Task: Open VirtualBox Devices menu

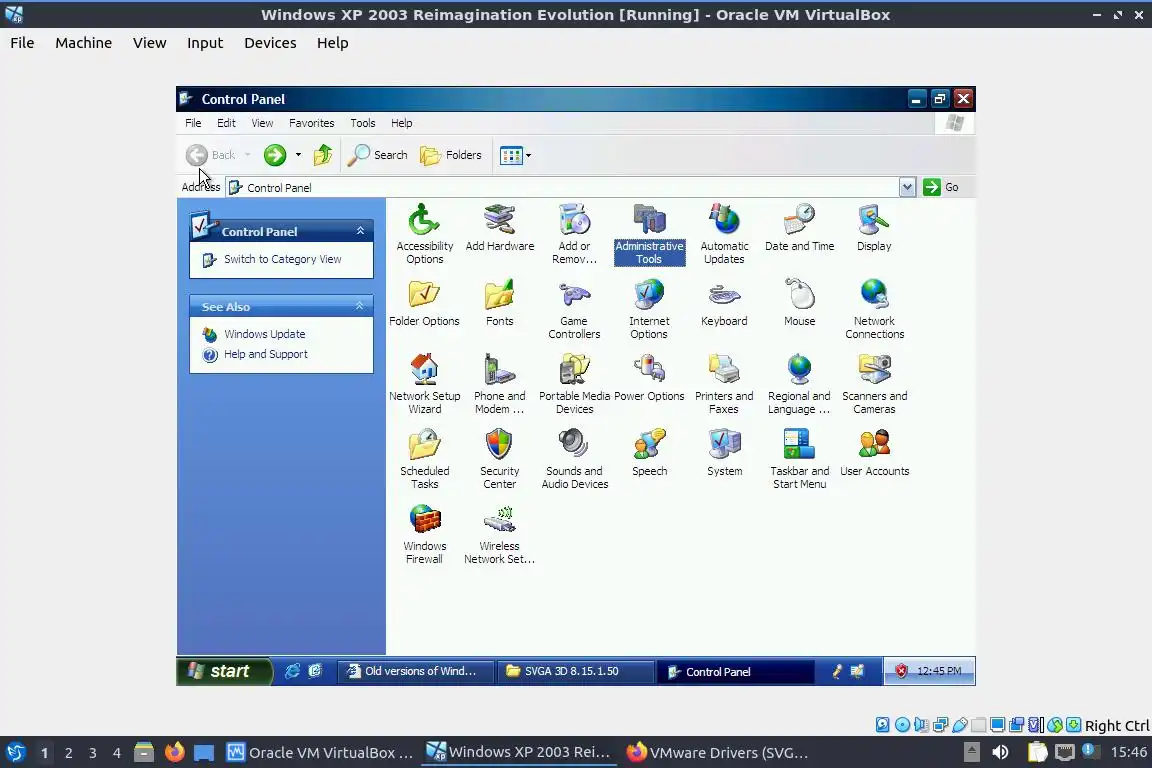Action: point(270,43)
